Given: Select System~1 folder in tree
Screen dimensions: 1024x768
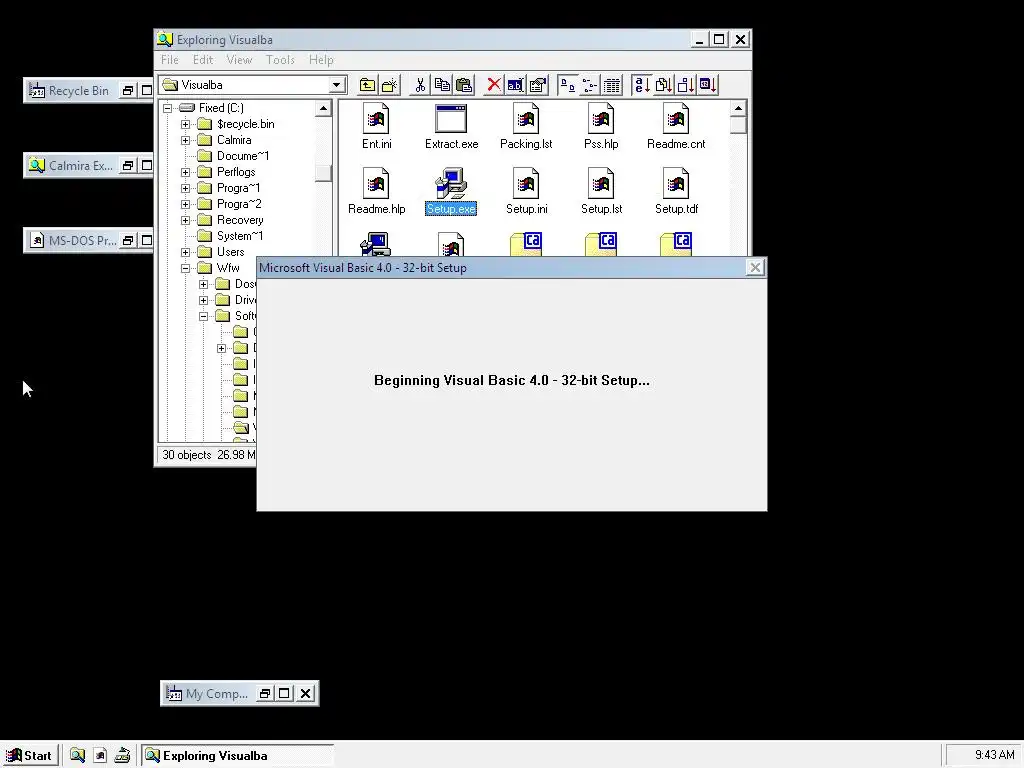Looking at the screenshot, I should (x=240, y=236).
